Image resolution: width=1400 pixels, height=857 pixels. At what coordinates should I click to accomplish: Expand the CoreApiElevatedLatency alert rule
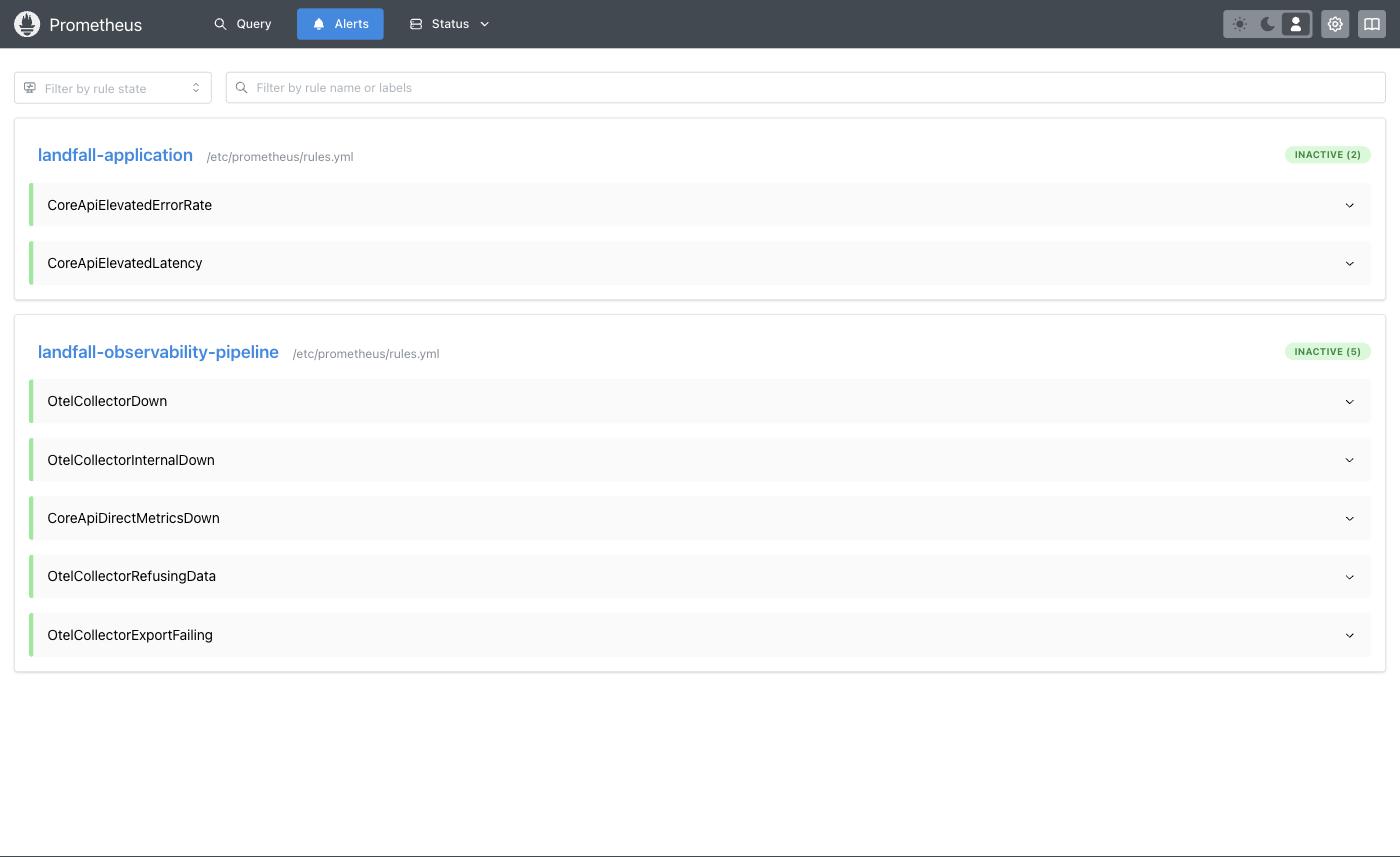tap(700, 263)
